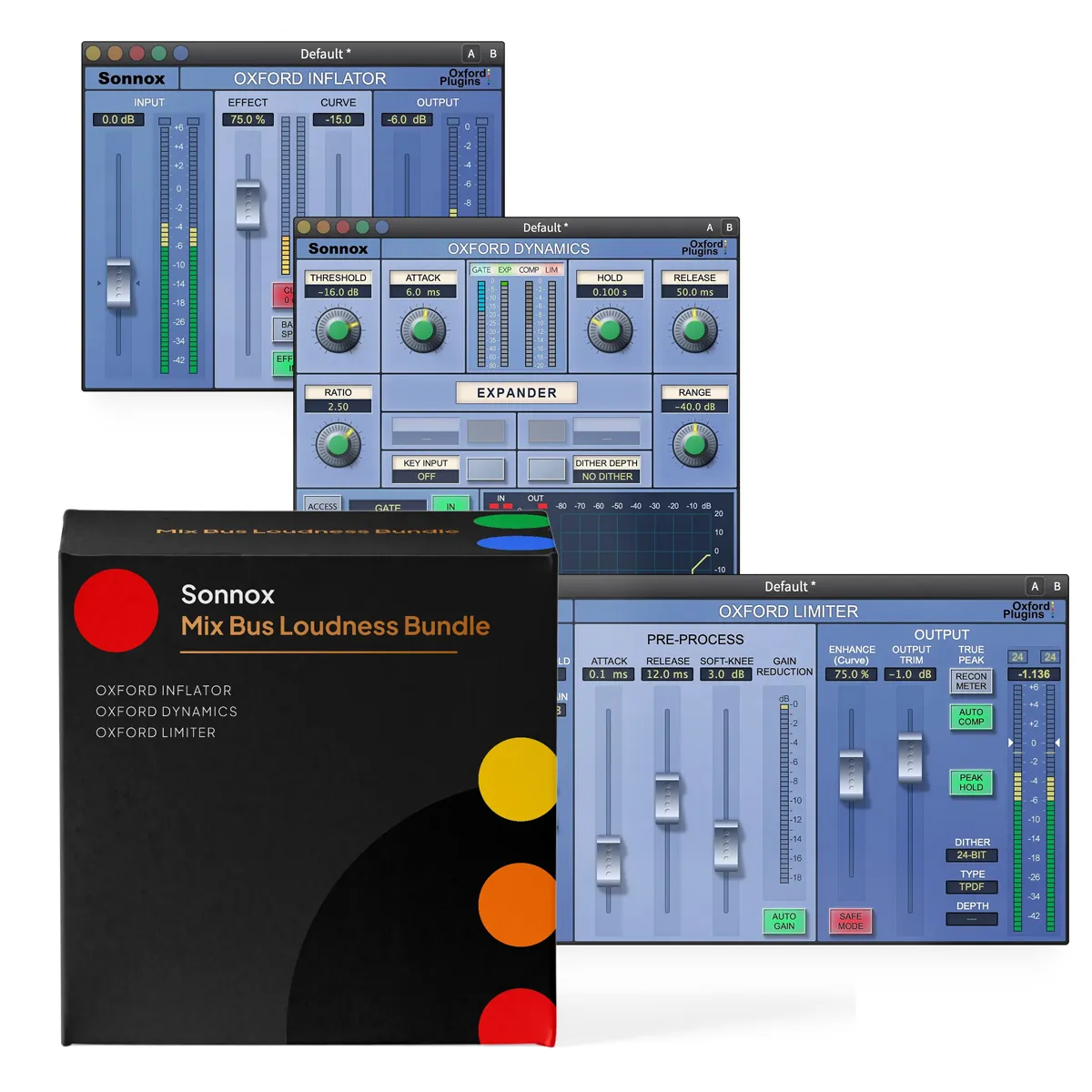Click the Limiter RELEASE fader handle

pos(667,798)
